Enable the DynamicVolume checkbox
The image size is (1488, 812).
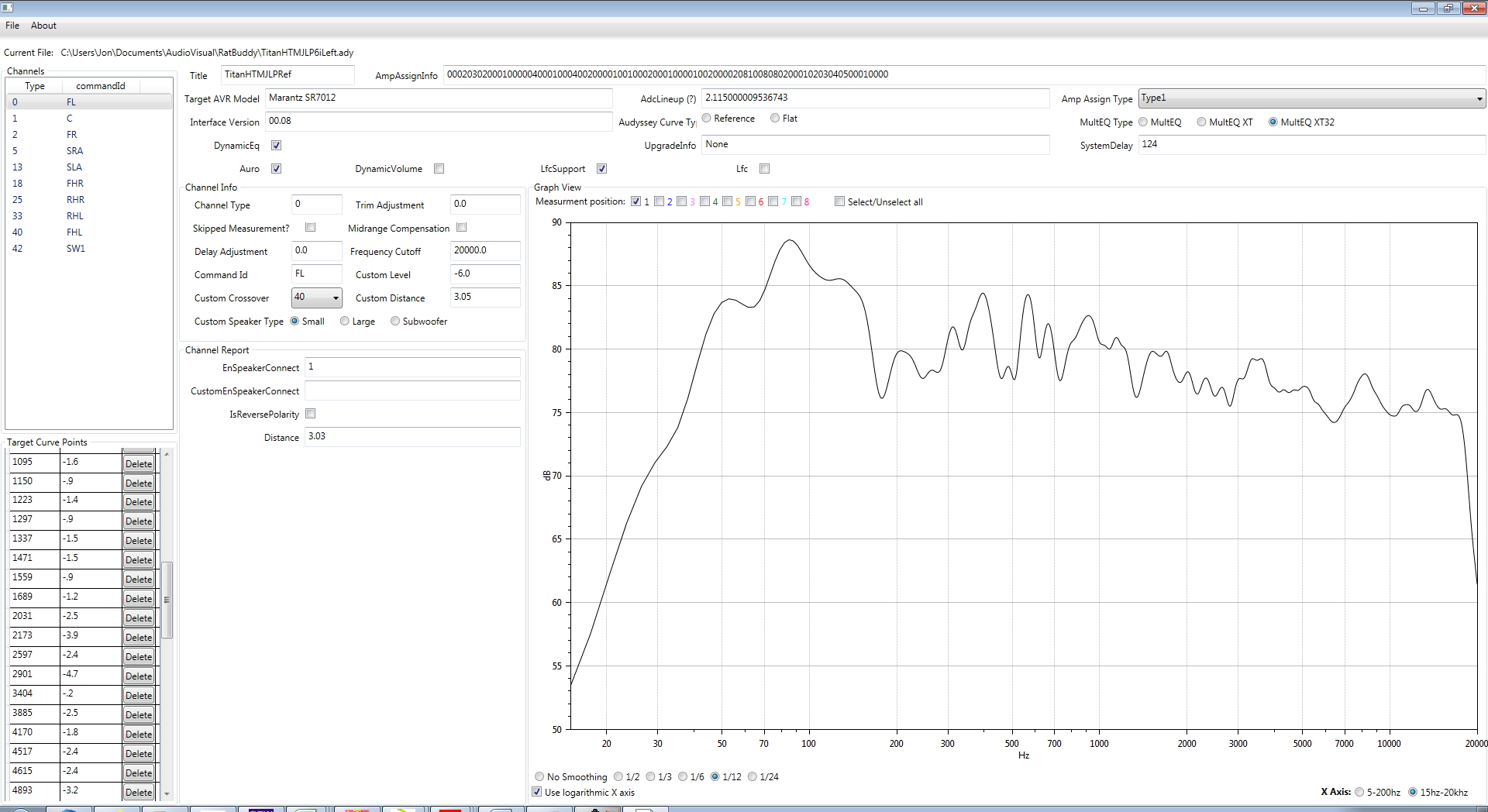(439, 169)
